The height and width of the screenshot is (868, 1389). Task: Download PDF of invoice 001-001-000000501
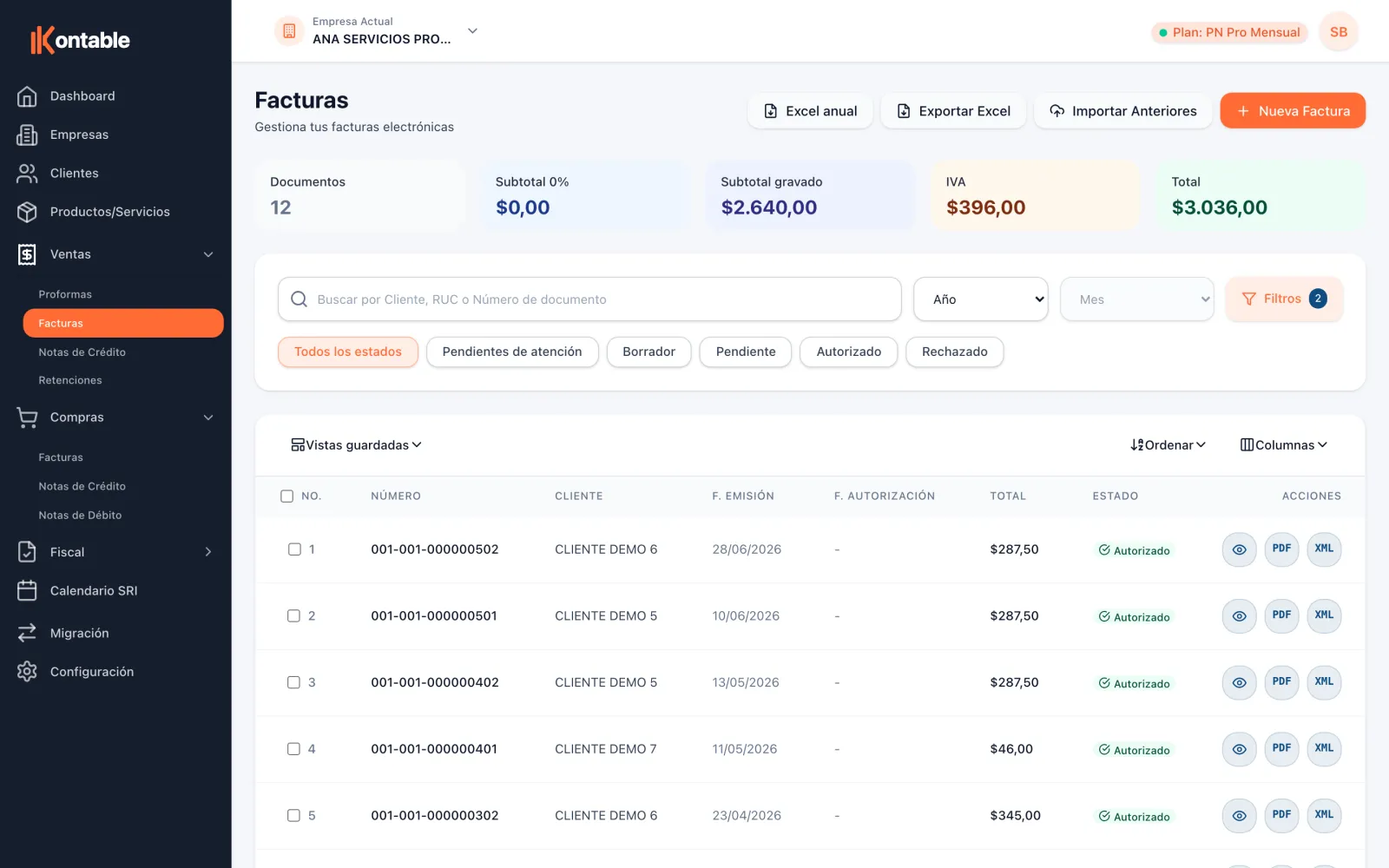pos(1281,616)
